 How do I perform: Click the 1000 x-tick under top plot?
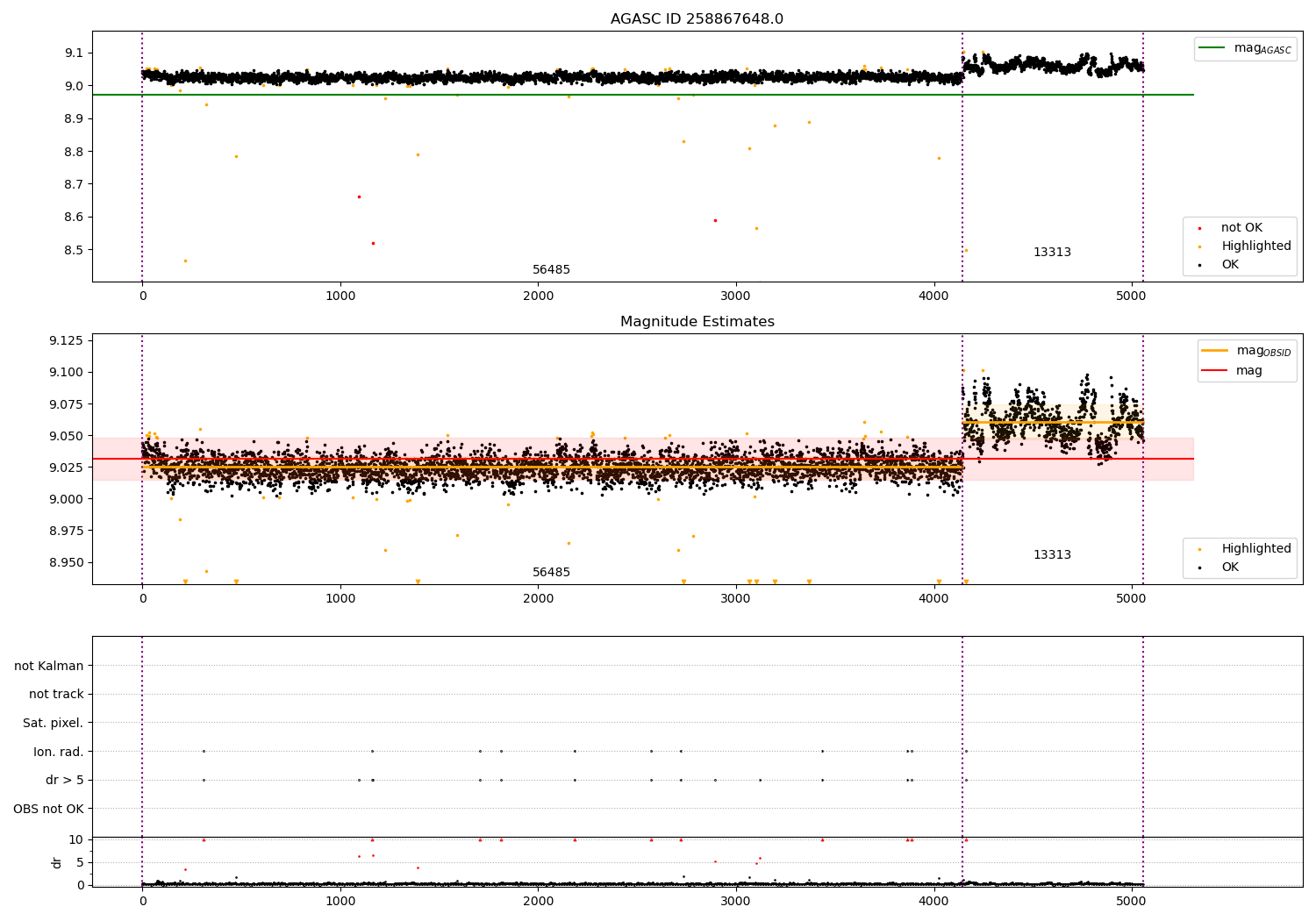(340, 296)
